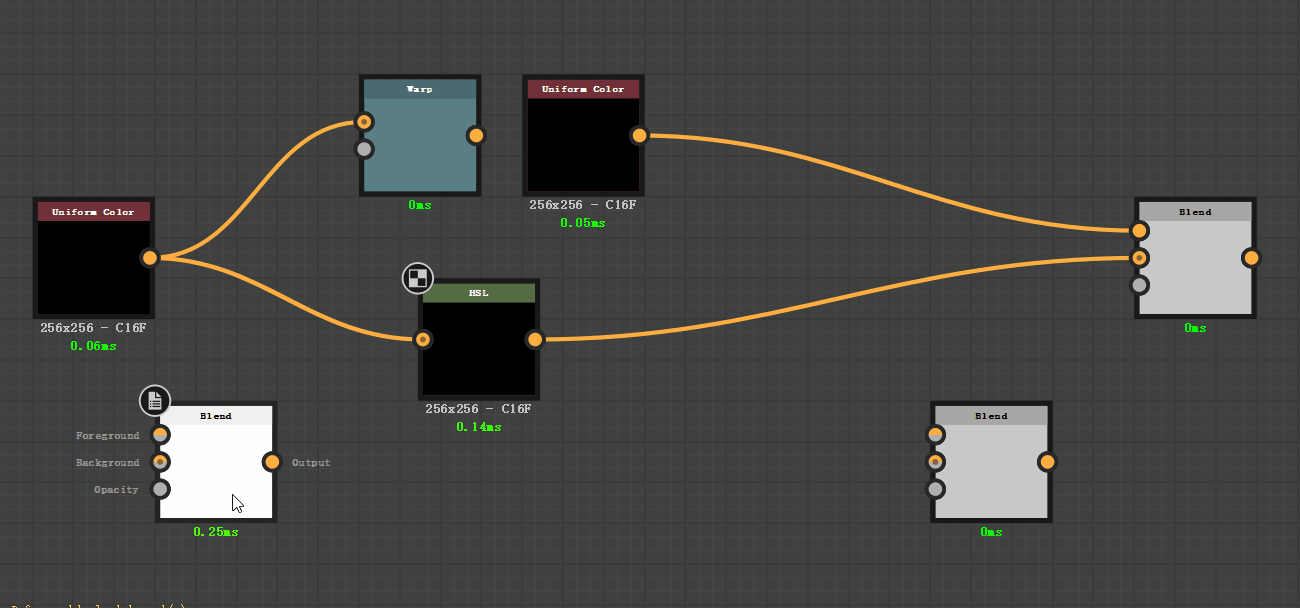Click the output connector of the Warp node
Screen dimensions: 1300x608
click(x=475, y=134)
